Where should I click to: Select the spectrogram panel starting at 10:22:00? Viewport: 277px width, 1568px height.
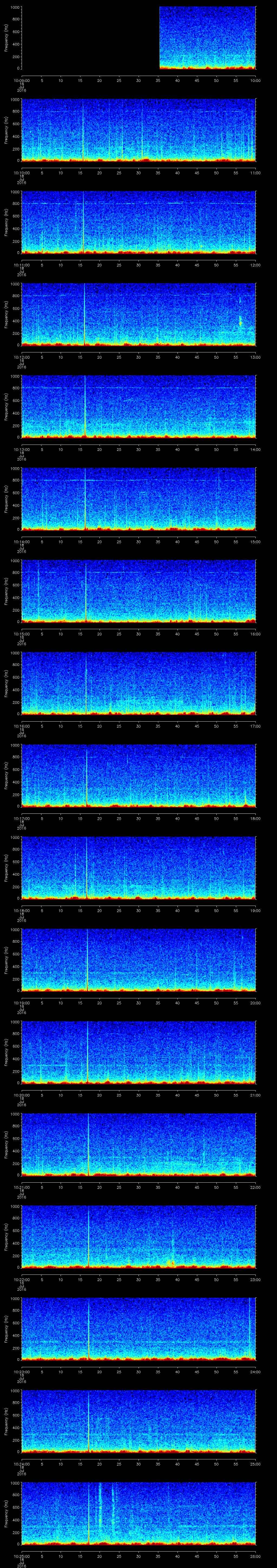(138, 1237)
